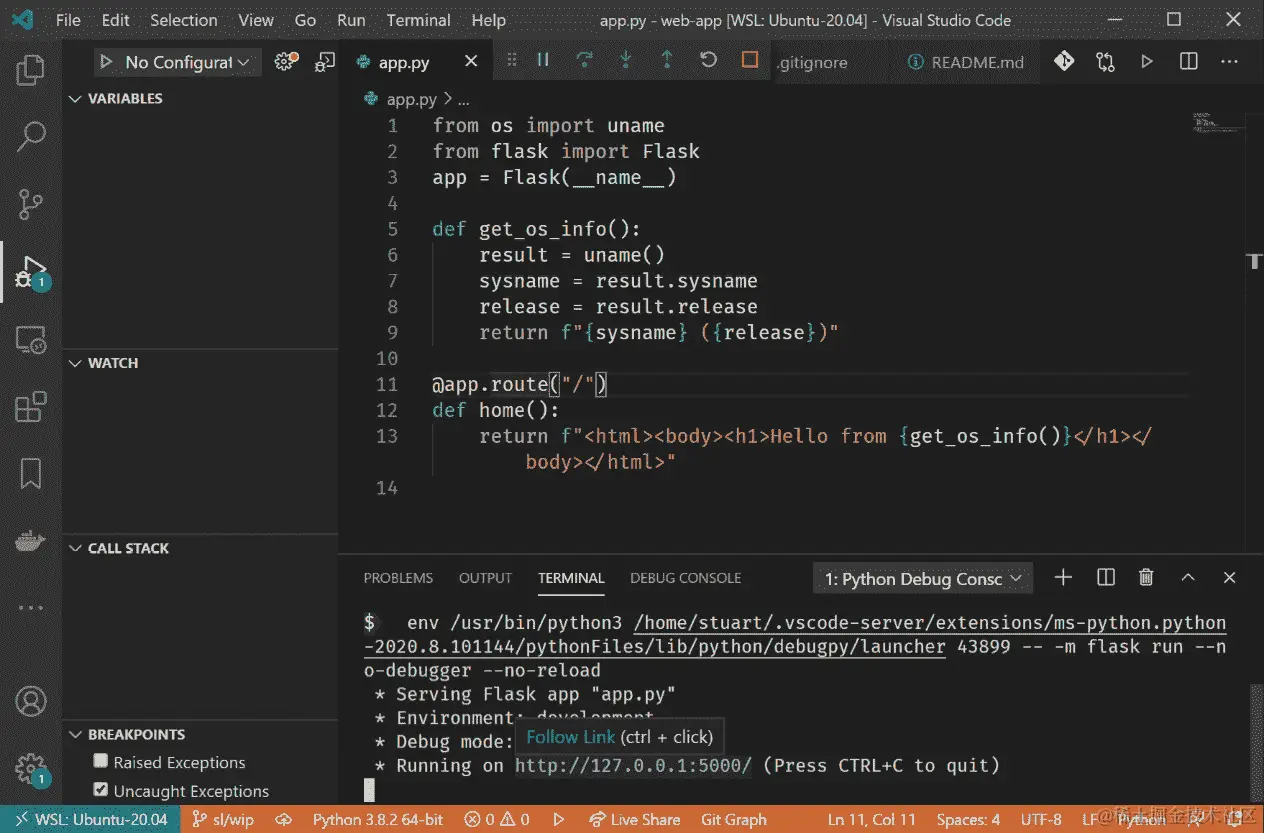The image size is (1264, 833).
Task: Open the File menu
Action: (x=68, y=20)
